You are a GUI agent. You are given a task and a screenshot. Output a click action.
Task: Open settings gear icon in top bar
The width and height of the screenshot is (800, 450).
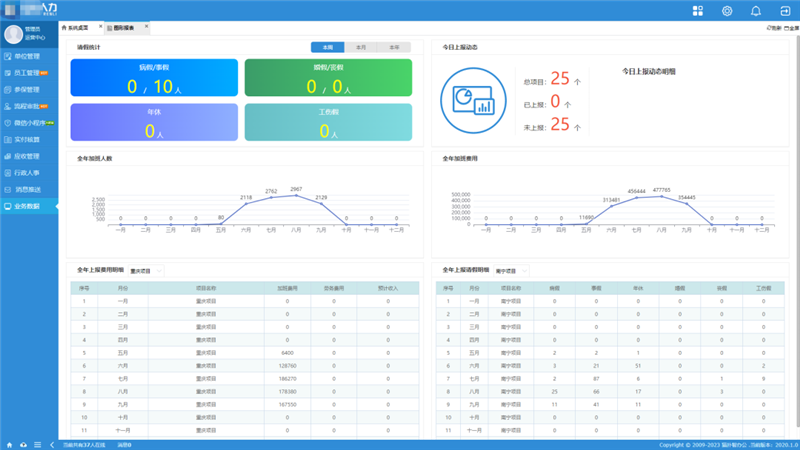pos(727,11)
